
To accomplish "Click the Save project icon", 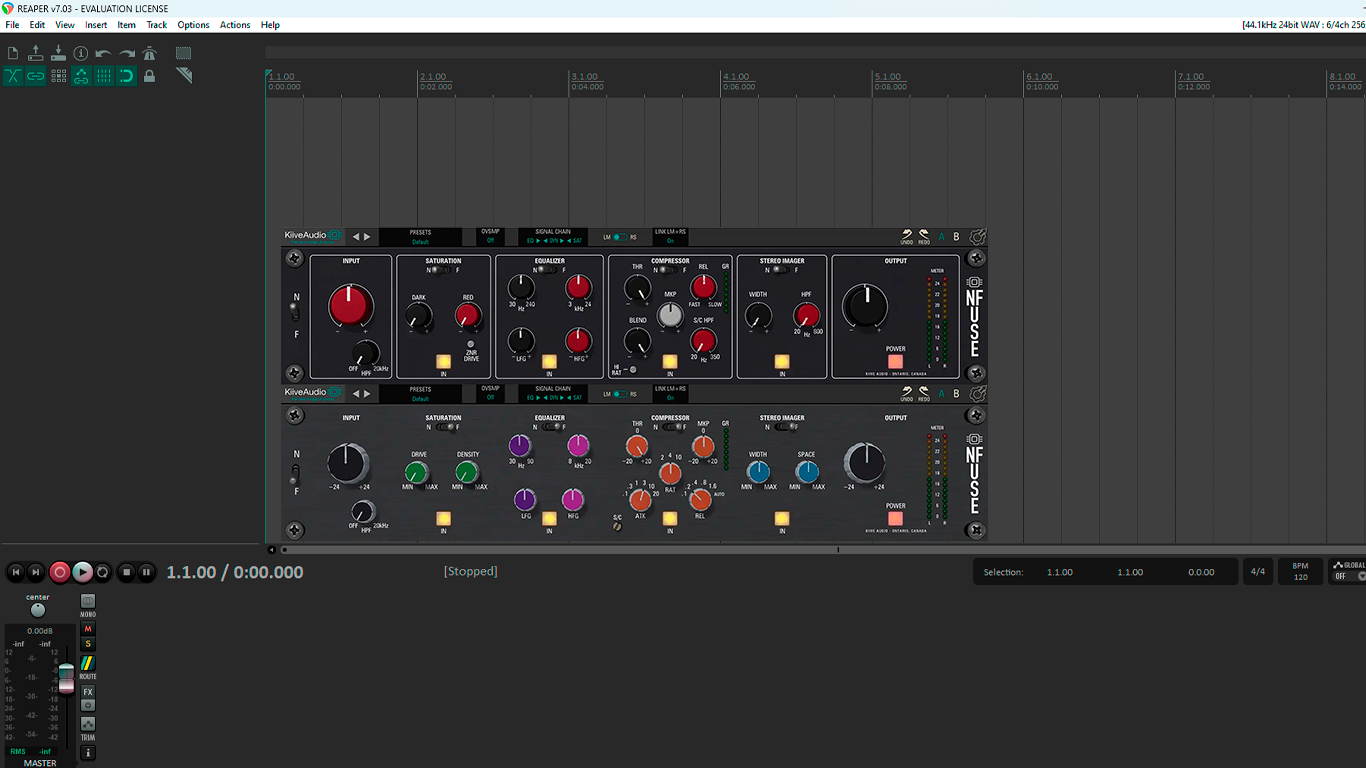I will [58, 53].
